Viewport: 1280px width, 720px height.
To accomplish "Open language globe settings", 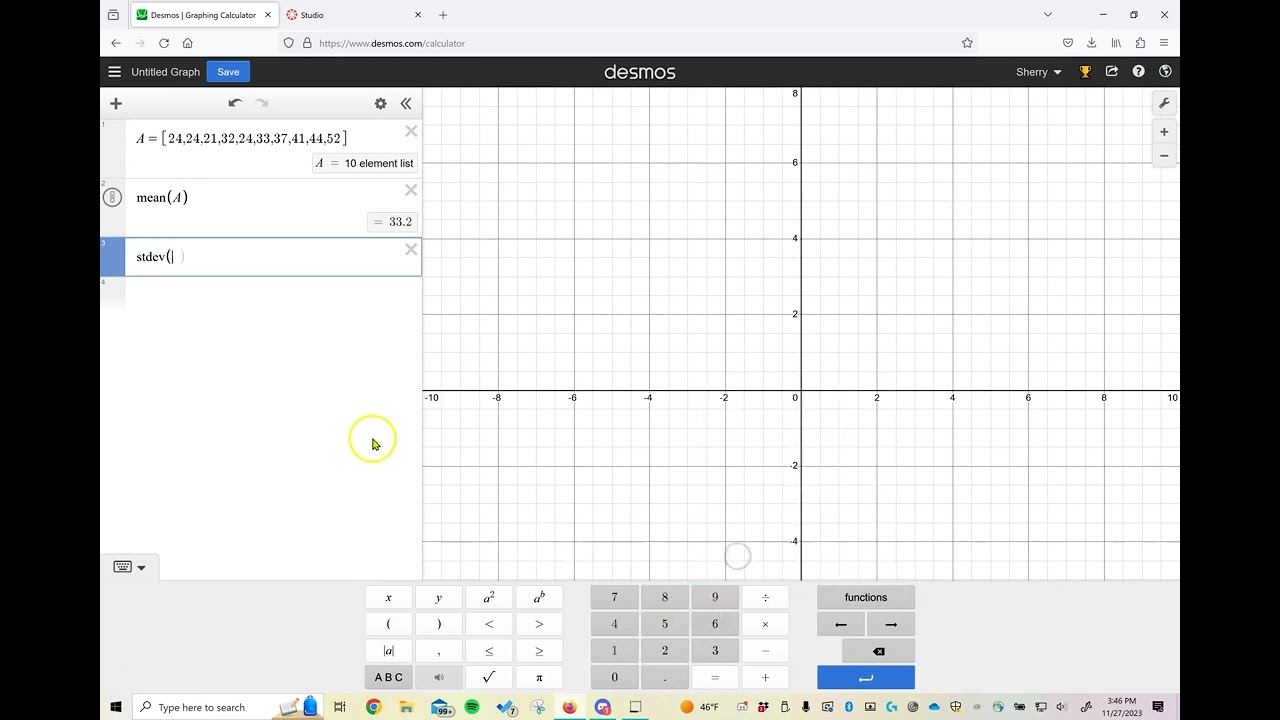I will (x=1165, y=72).
